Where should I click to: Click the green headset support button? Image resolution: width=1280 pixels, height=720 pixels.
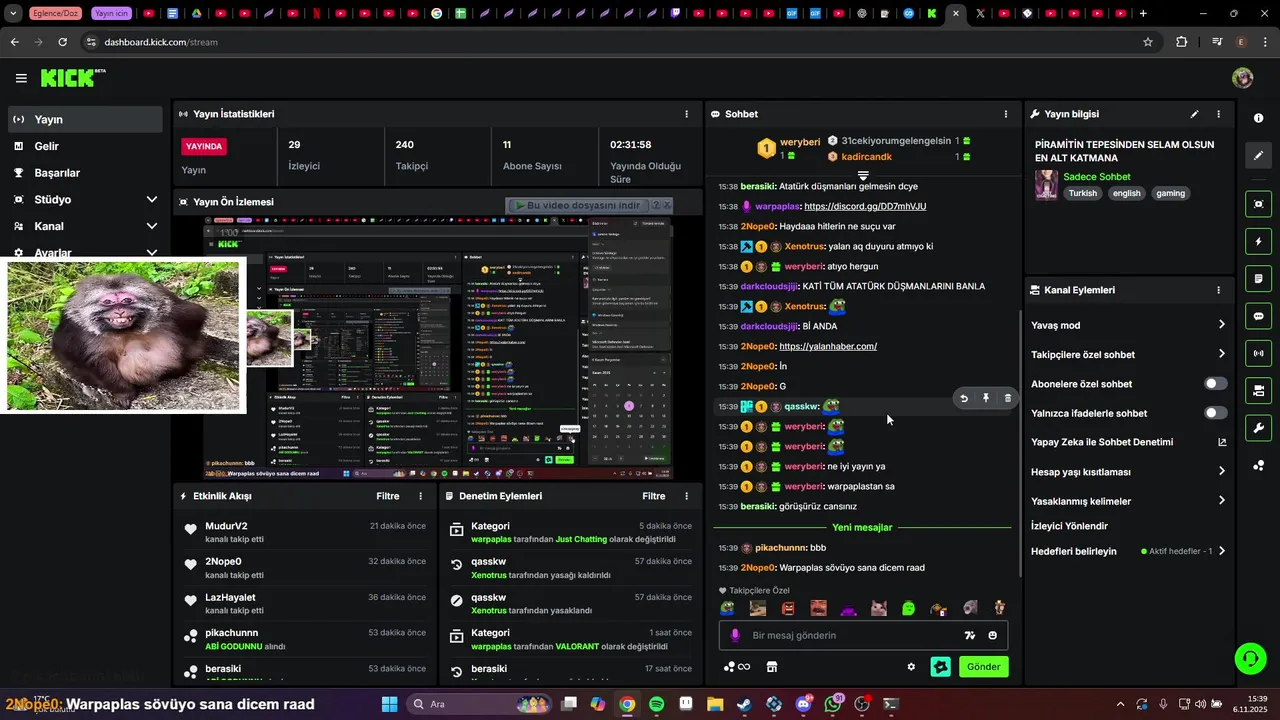coord(1250,658)
